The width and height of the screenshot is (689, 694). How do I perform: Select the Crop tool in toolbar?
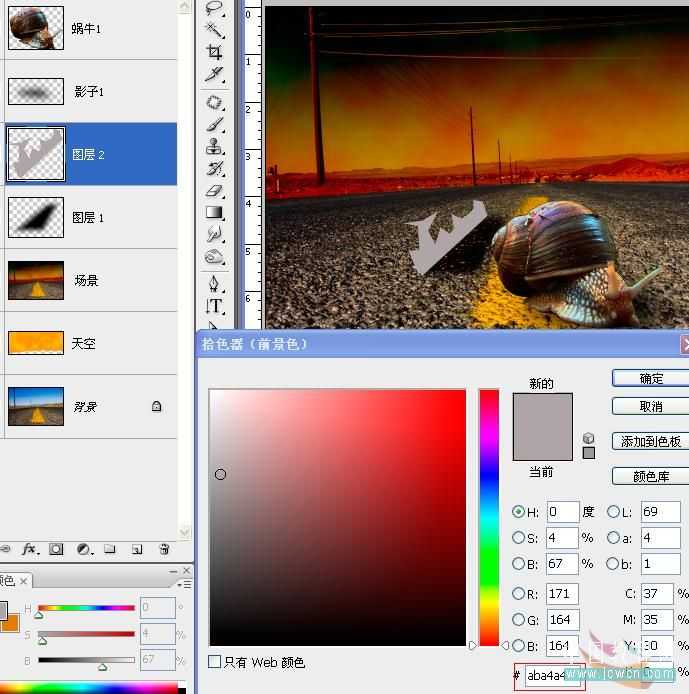tap(215, 52)
